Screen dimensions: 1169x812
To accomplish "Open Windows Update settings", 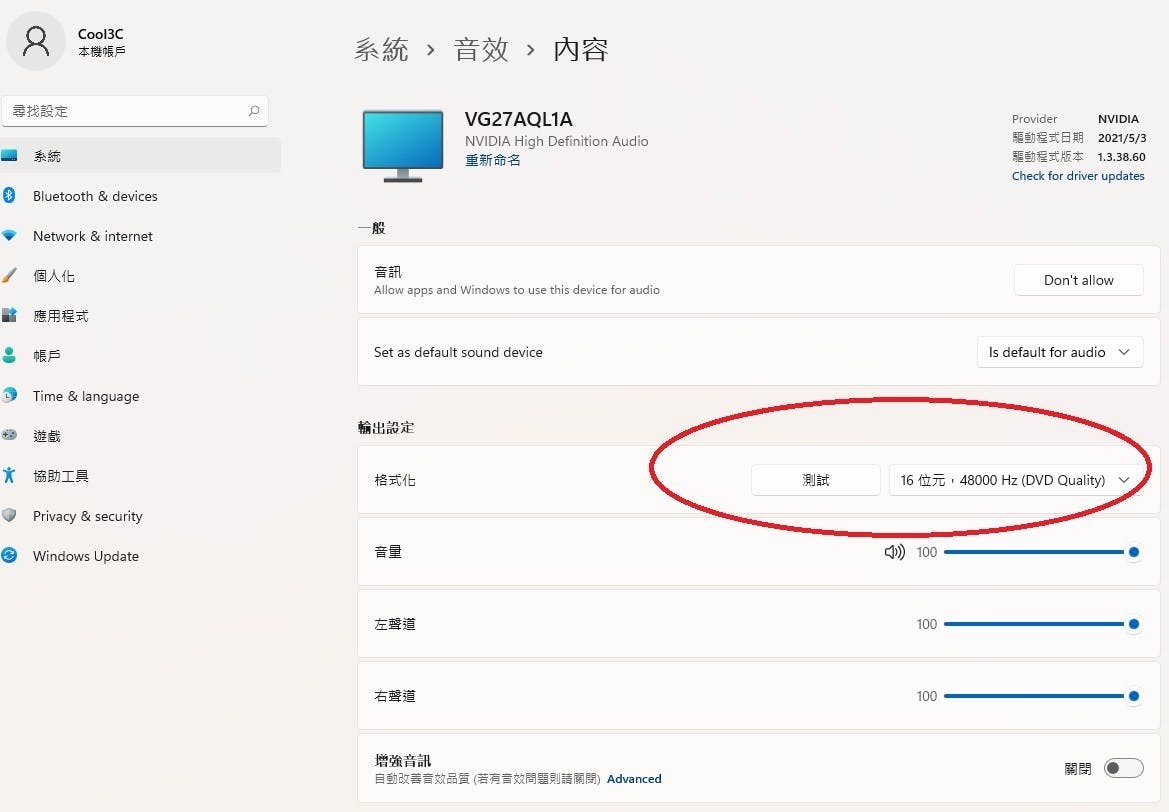I will coord(140,556).
